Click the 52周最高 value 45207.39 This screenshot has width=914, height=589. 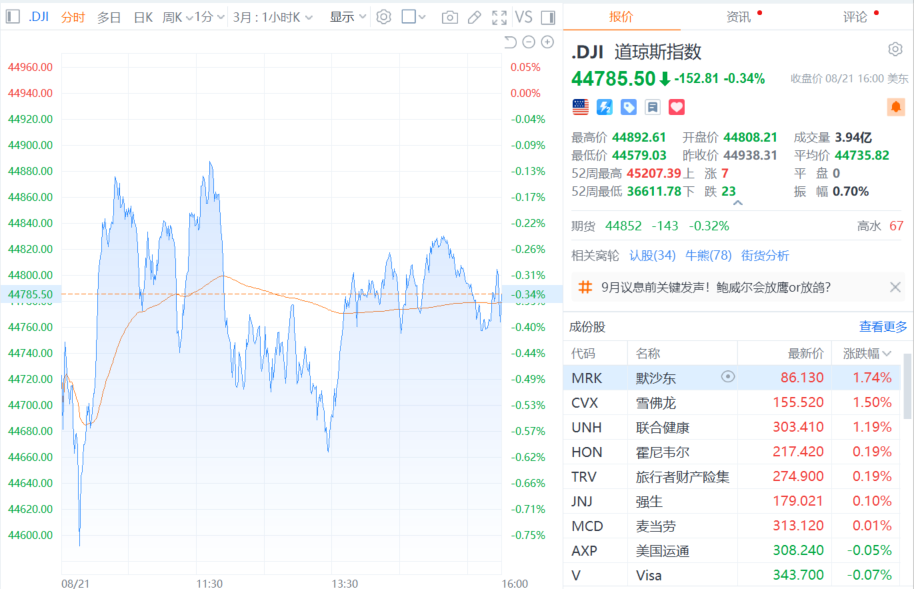tap(653, 173)
